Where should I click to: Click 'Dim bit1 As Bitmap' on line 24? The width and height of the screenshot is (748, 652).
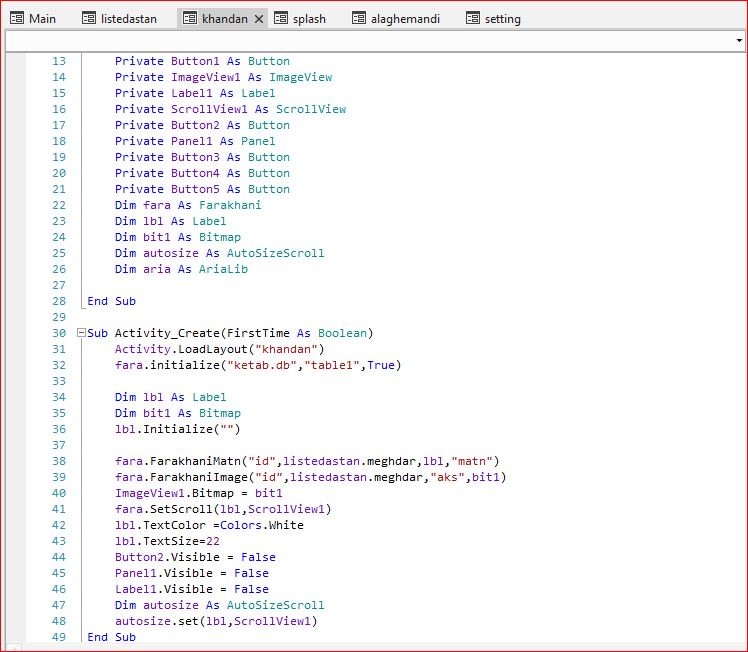(177, 237)
